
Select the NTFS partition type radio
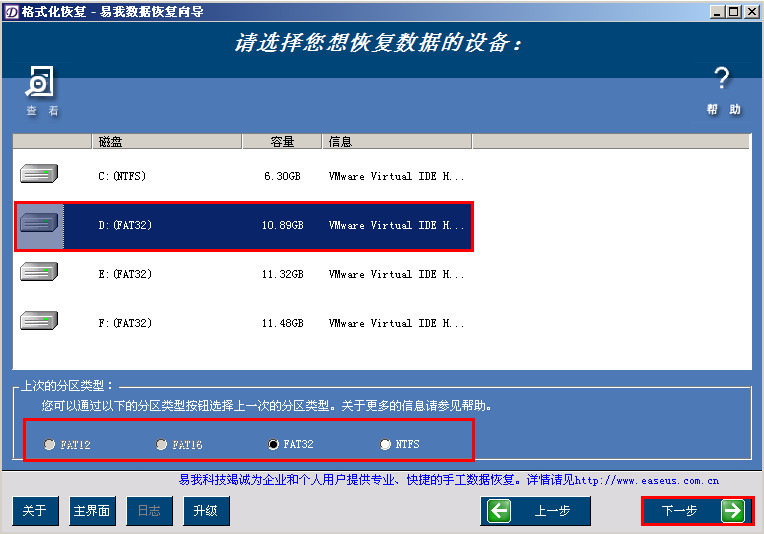(x=385, y=444)
